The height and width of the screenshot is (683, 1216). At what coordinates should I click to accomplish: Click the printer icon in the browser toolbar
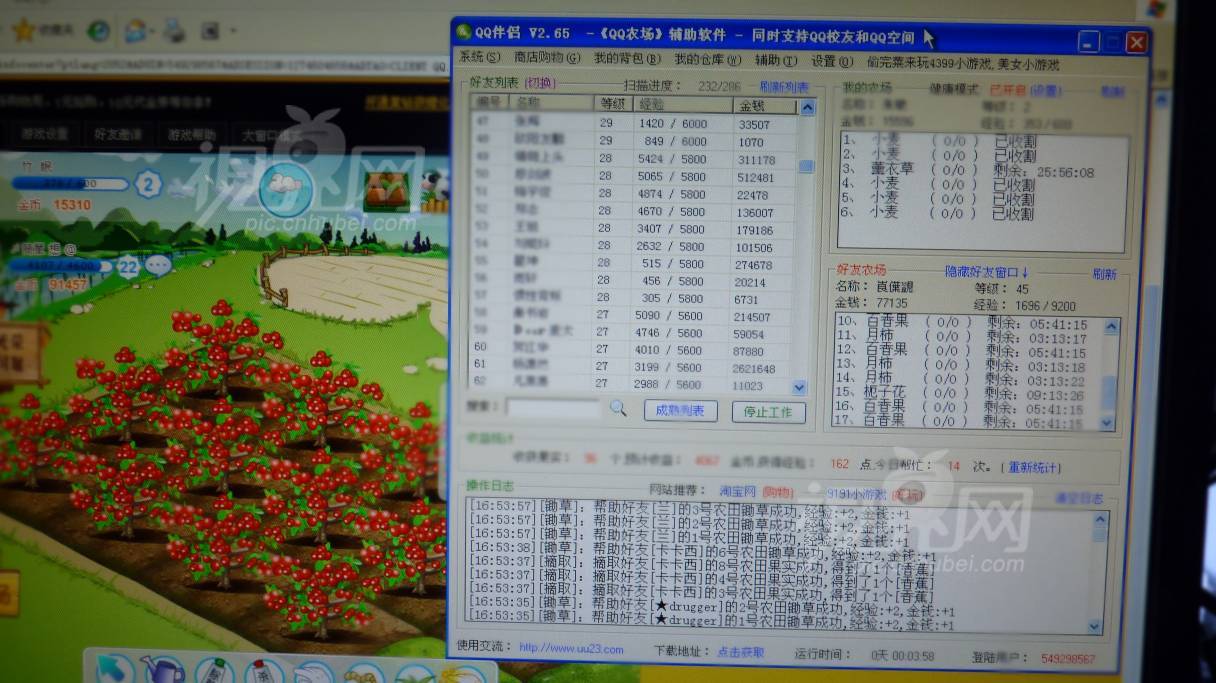click(x=174, y=31)
